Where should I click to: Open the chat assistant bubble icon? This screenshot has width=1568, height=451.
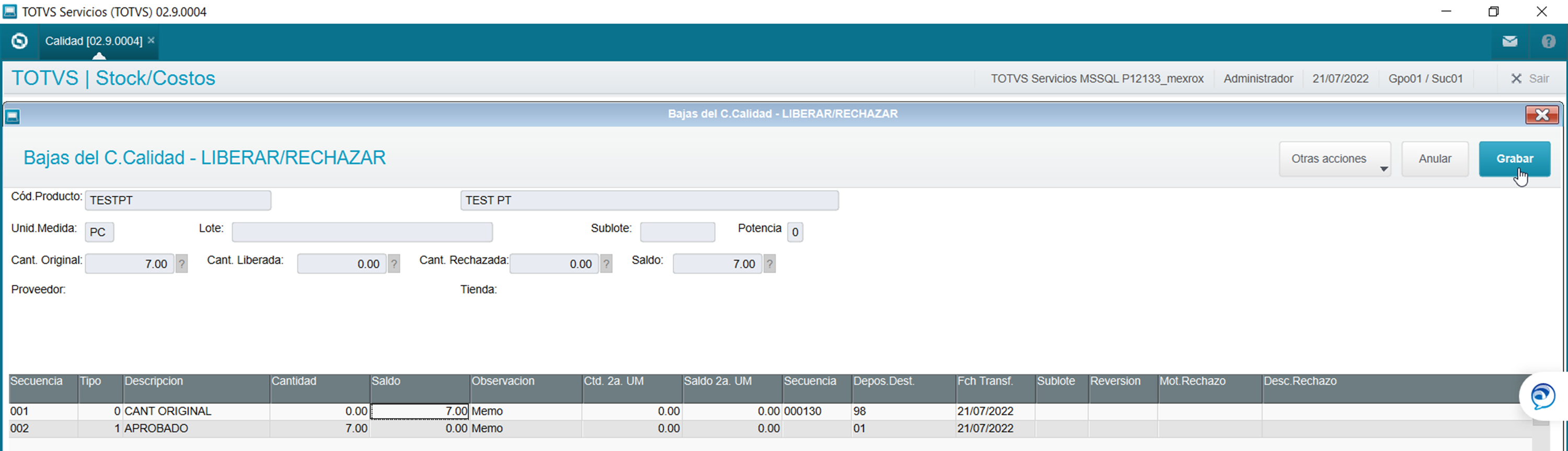click(x=1543, y=397)
